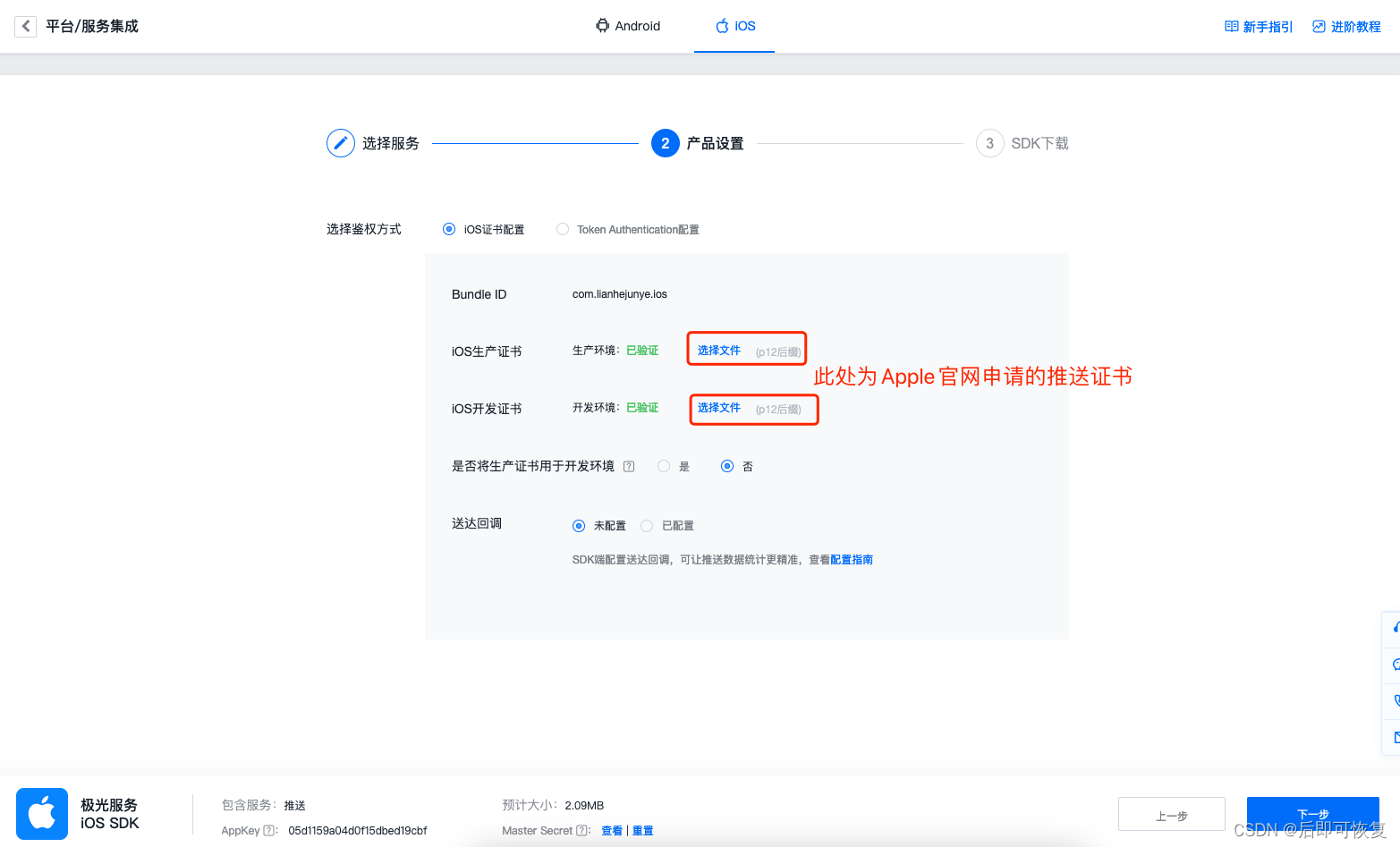Select Token Authentication配置 radio option
This screenshot has width=1400, height=847.
click(x=563, y=229)
